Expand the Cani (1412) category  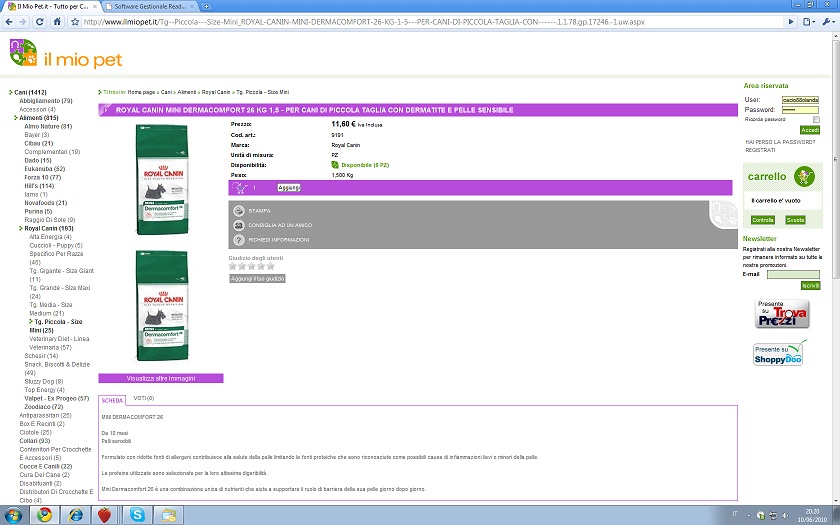[x=30, y=92]
